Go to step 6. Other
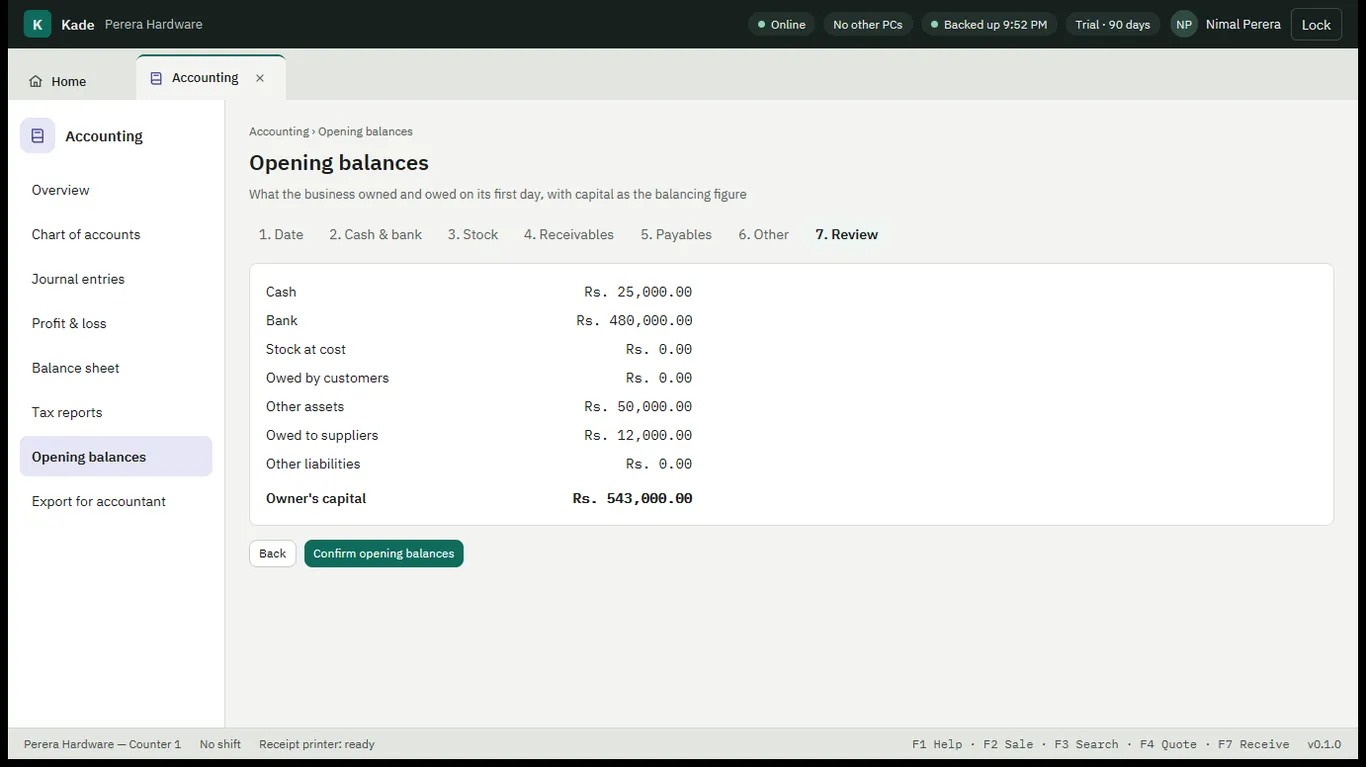1366x767 pixels. coord(764,235)
